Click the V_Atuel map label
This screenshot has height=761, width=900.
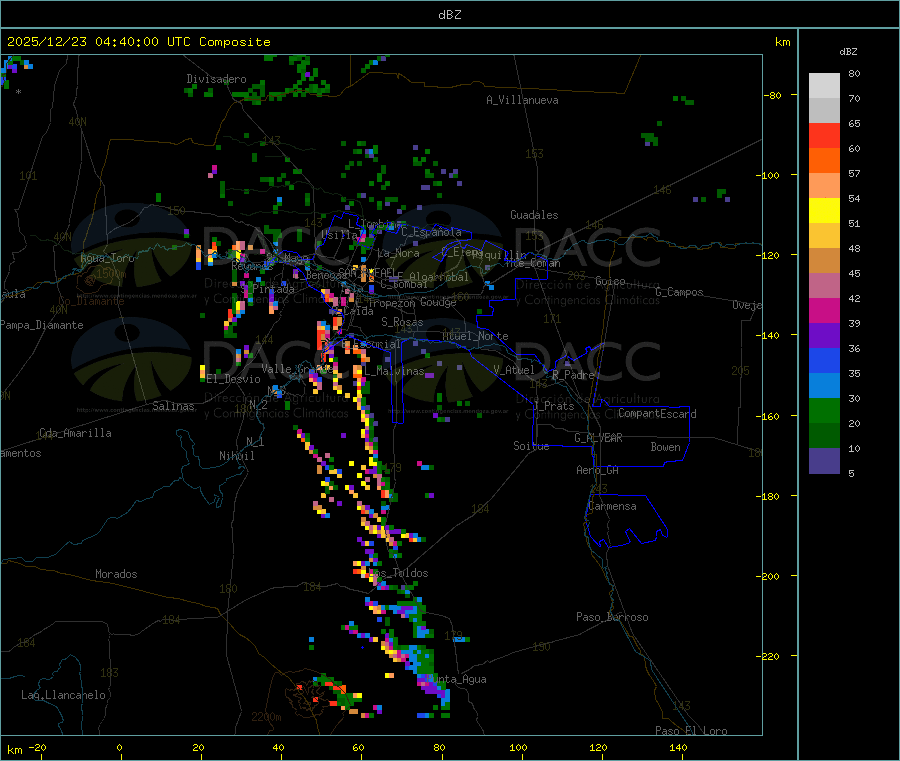pos(514,370)
